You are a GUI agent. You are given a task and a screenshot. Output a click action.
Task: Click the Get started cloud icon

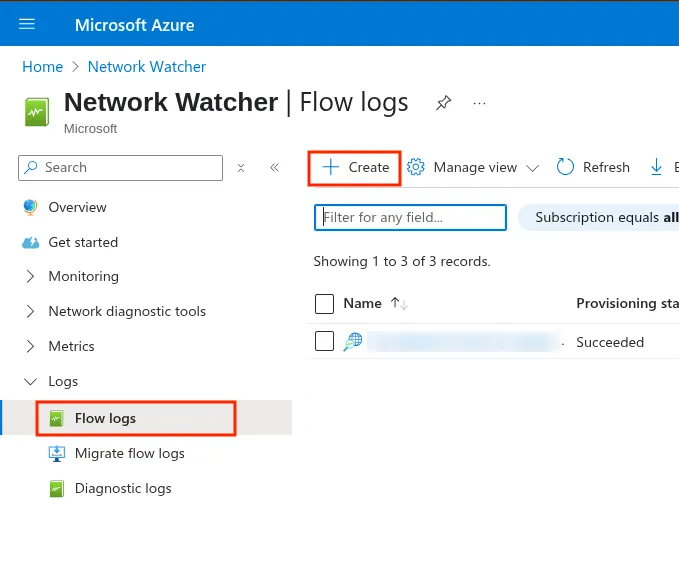pyautogui.click(x=30, y=242)
